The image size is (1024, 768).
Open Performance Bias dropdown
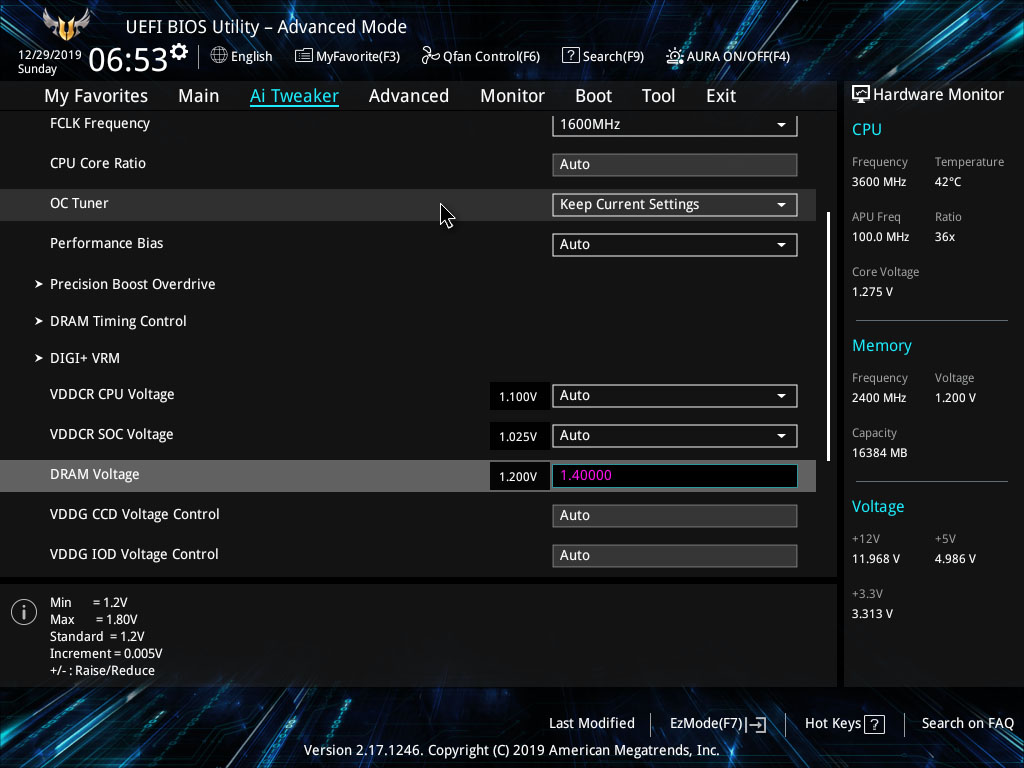[675, 244]
